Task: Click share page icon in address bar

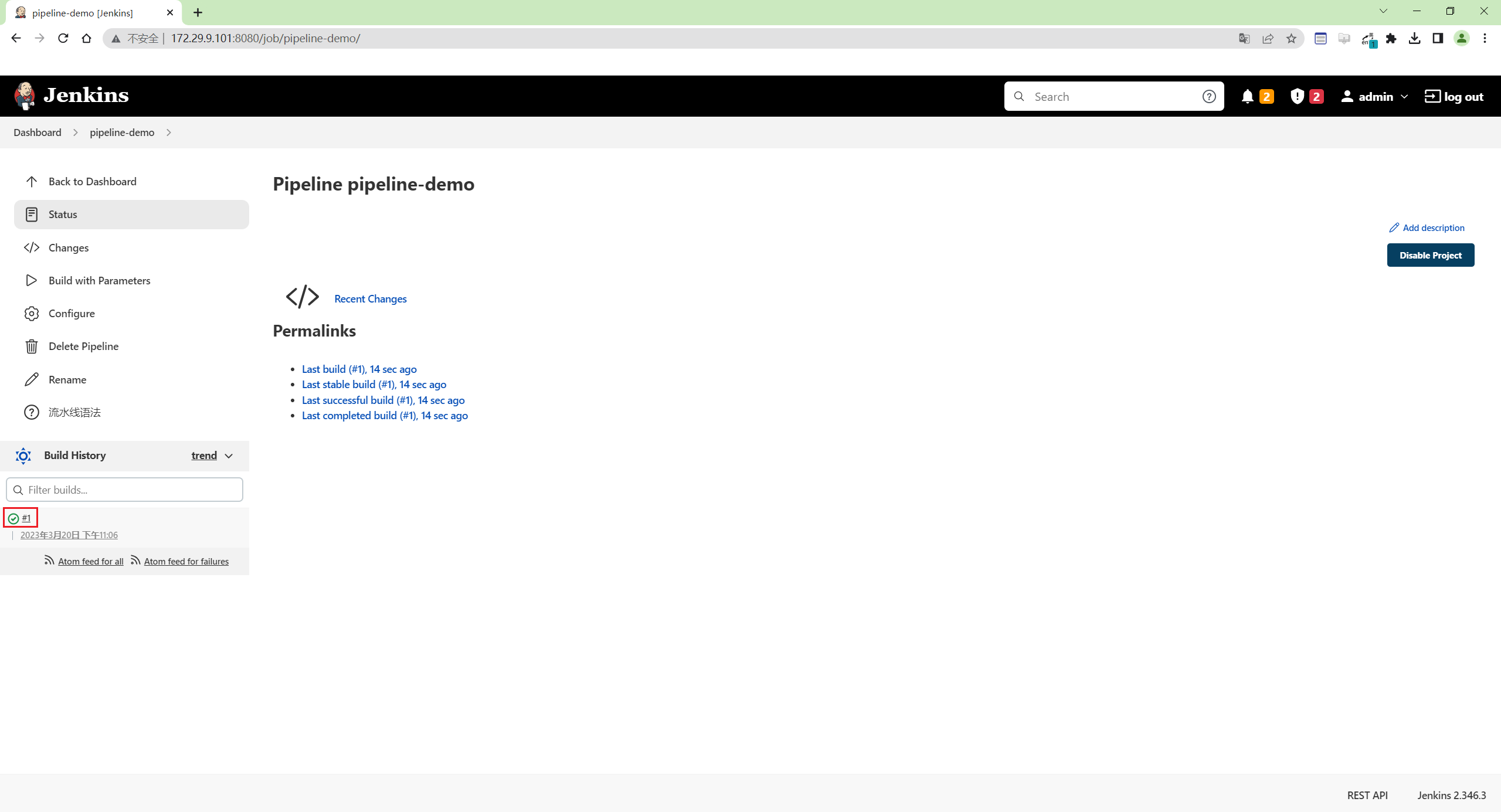Action: coord(1268,38)
